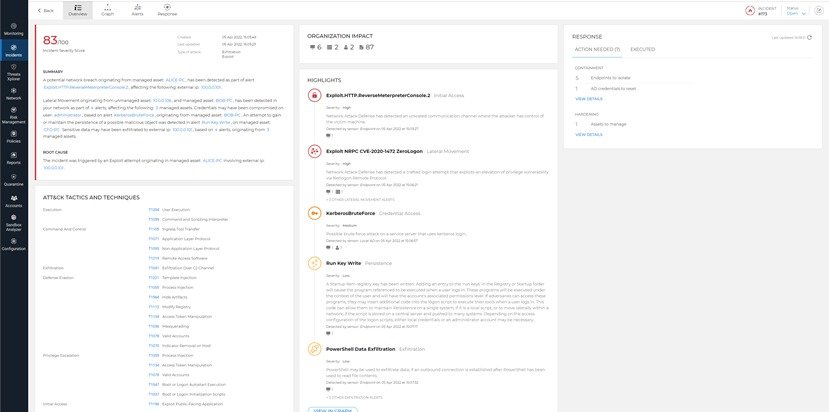Image resolution: width=829 pixels, height=412 pixels.
Task: Open Sandbox Analyzer in sidebar
Action: tap(13, 223)
